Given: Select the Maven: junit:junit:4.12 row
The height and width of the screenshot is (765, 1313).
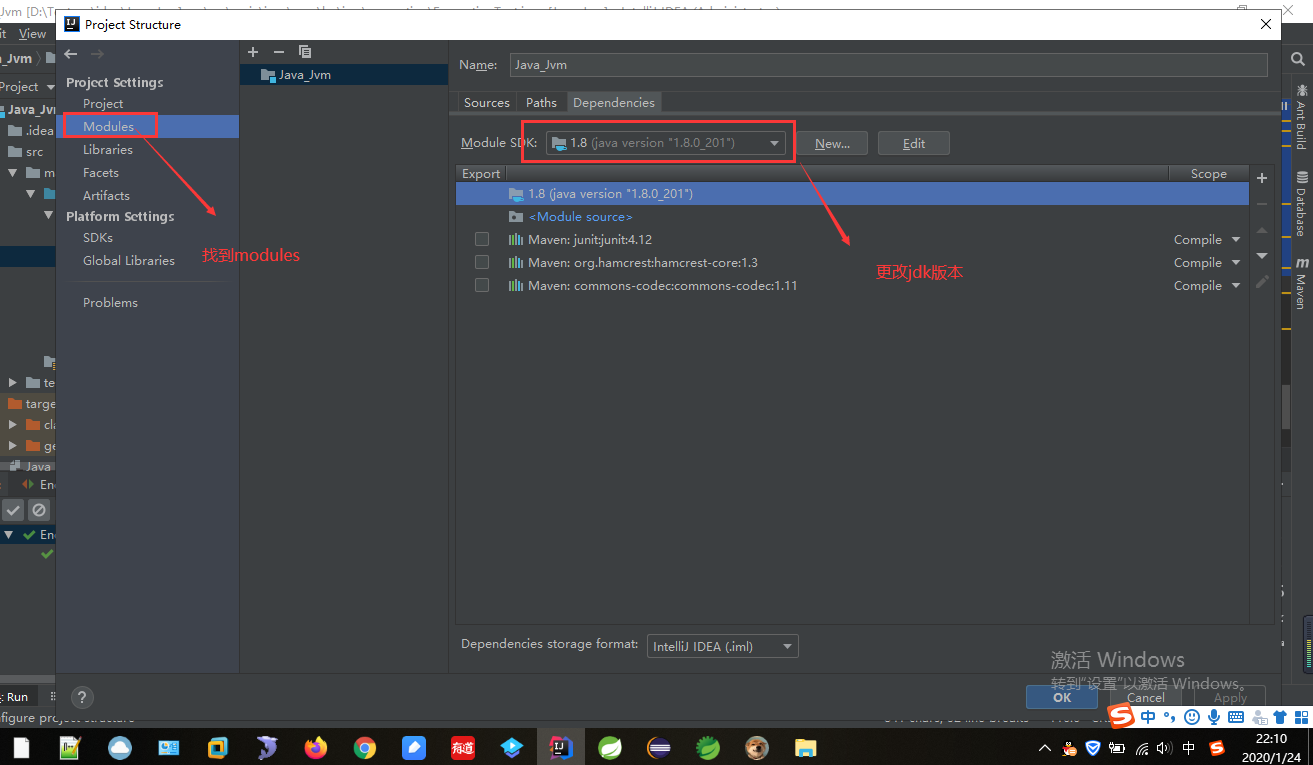Looking at the screenshot, I should coord(852,240).
